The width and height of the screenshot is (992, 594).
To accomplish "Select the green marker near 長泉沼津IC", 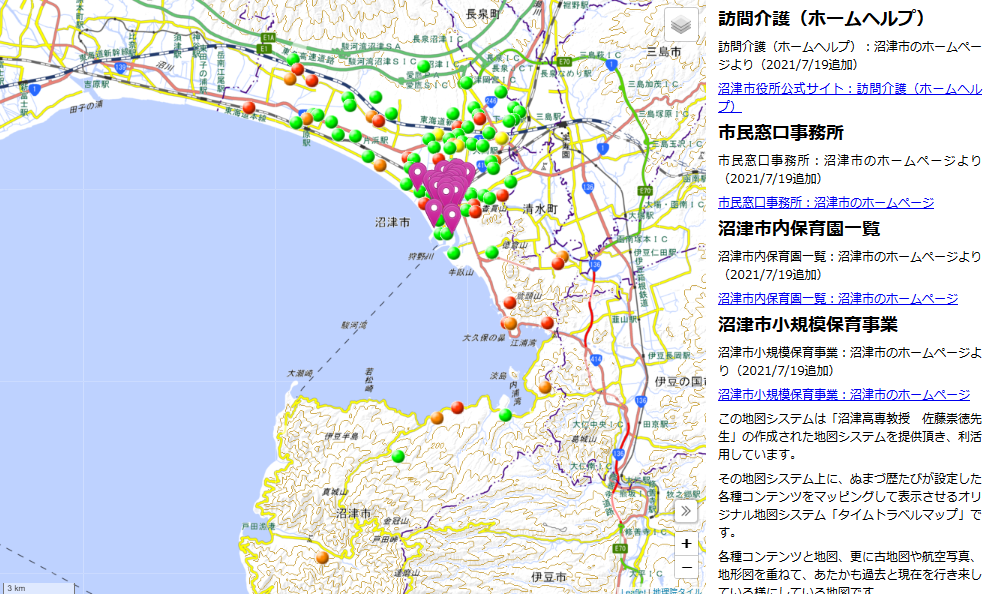I will [424, 67].
